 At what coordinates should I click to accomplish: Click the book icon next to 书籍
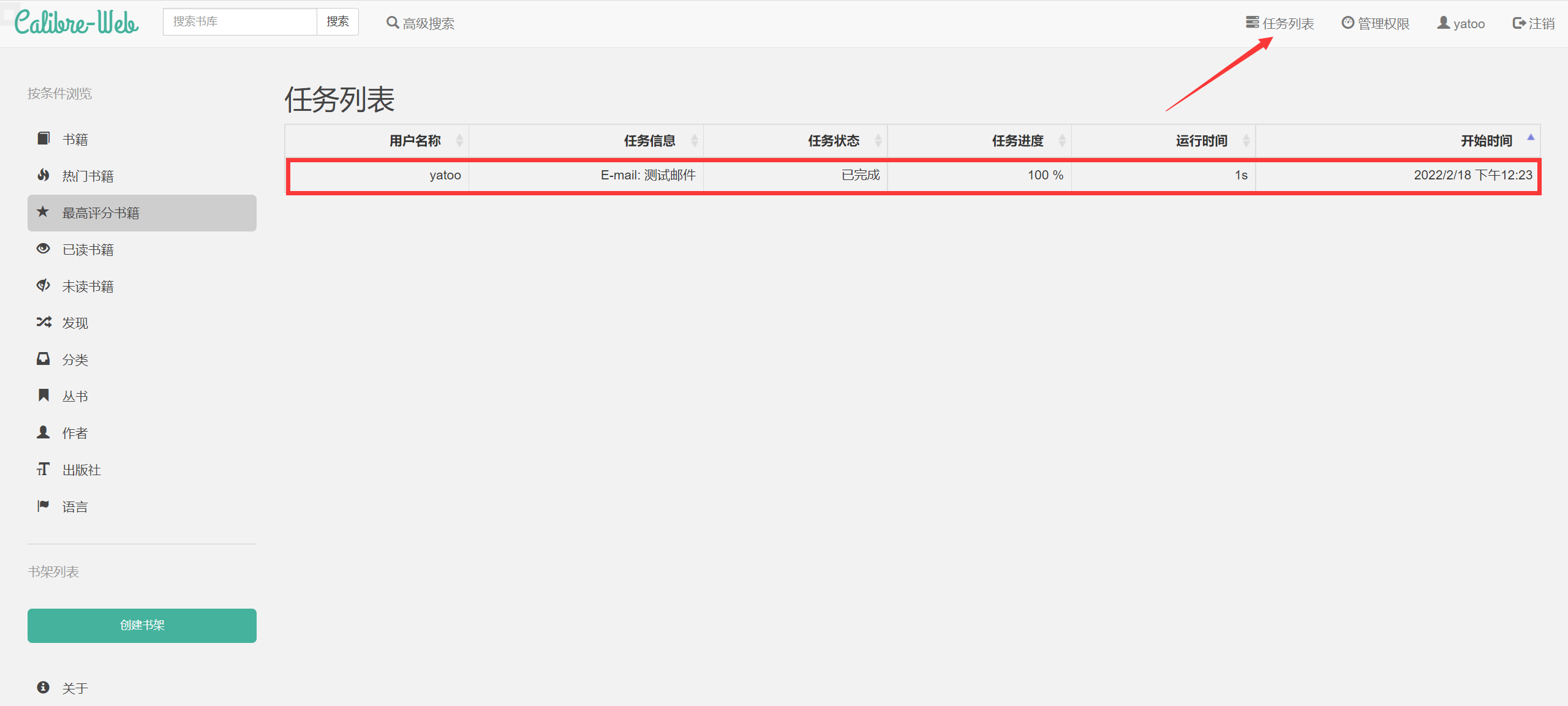(x=43, y=139)
